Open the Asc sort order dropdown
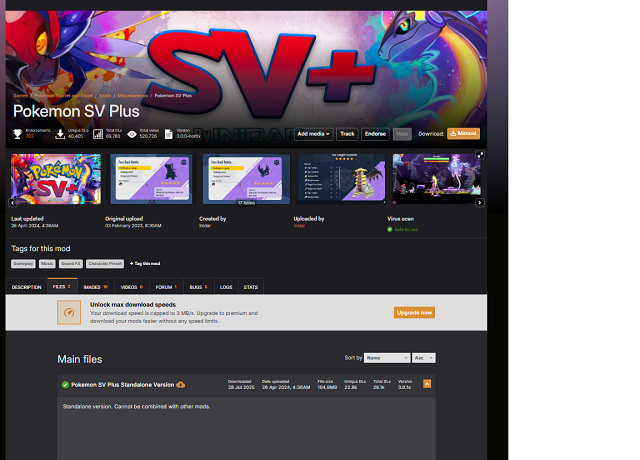Image resolution: width=640 pixels, height=460 pixels. pos(424,358)
